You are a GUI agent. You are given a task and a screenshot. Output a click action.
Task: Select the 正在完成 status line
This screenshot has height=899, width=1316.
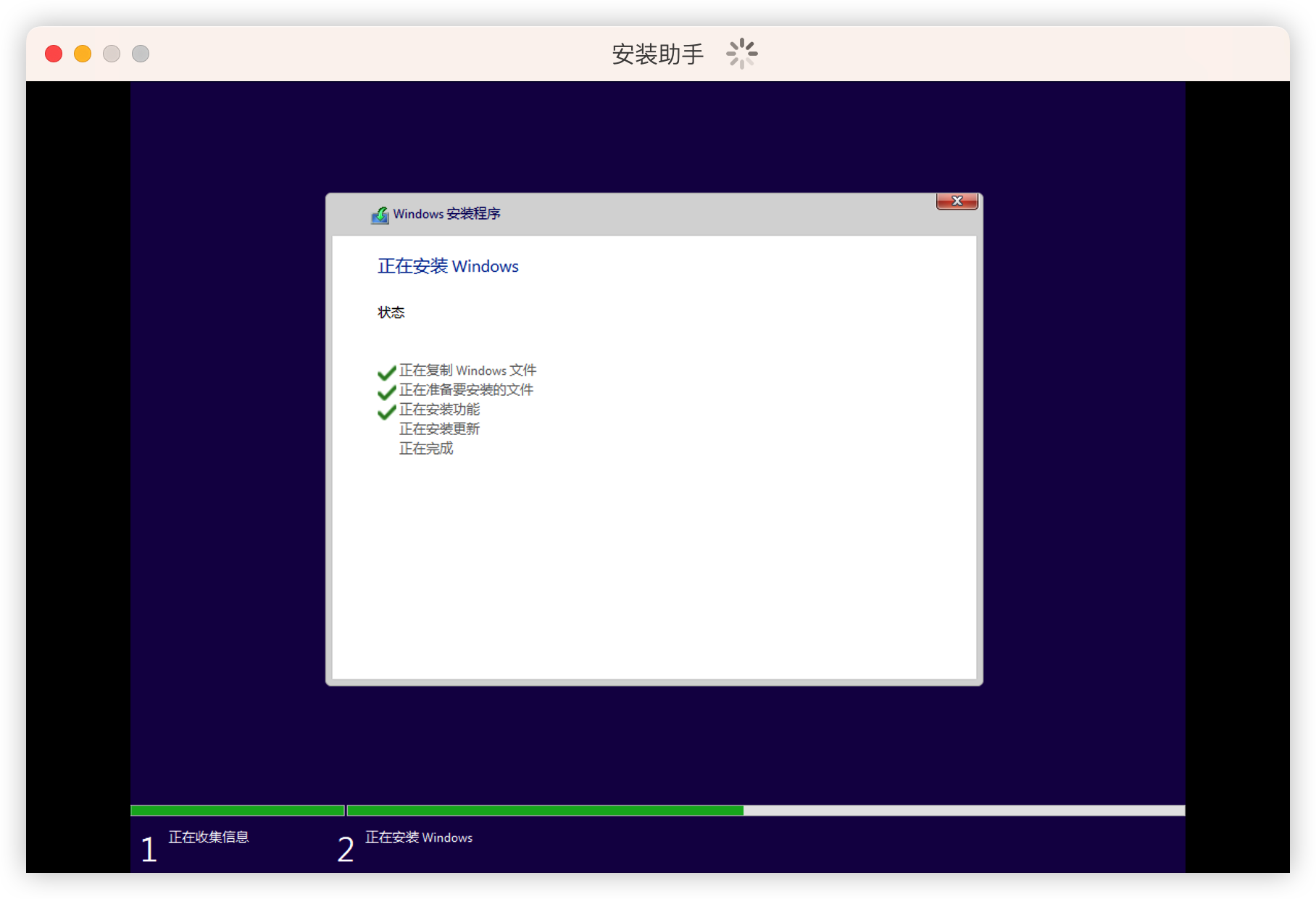426,449
